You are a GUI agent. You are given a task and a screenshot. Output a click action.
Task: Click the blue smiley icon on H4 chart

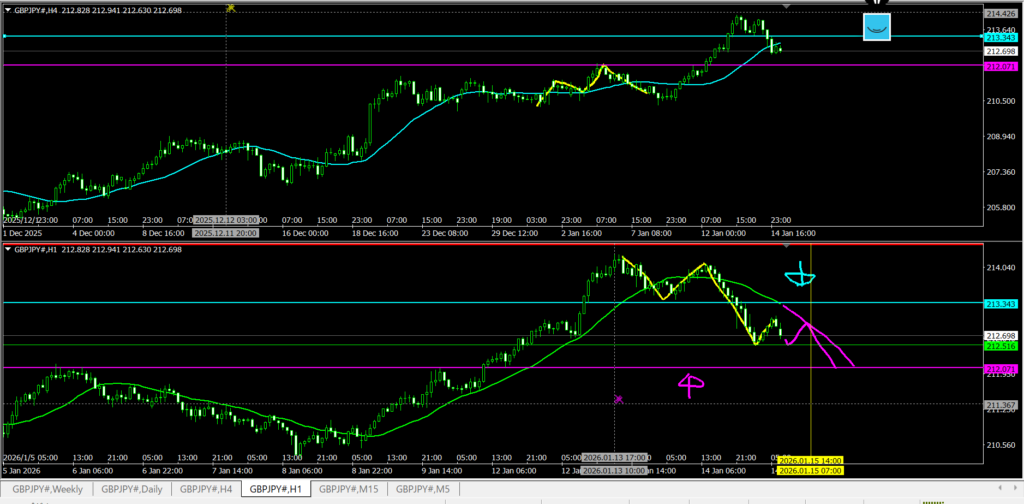(x=876, y=28)
